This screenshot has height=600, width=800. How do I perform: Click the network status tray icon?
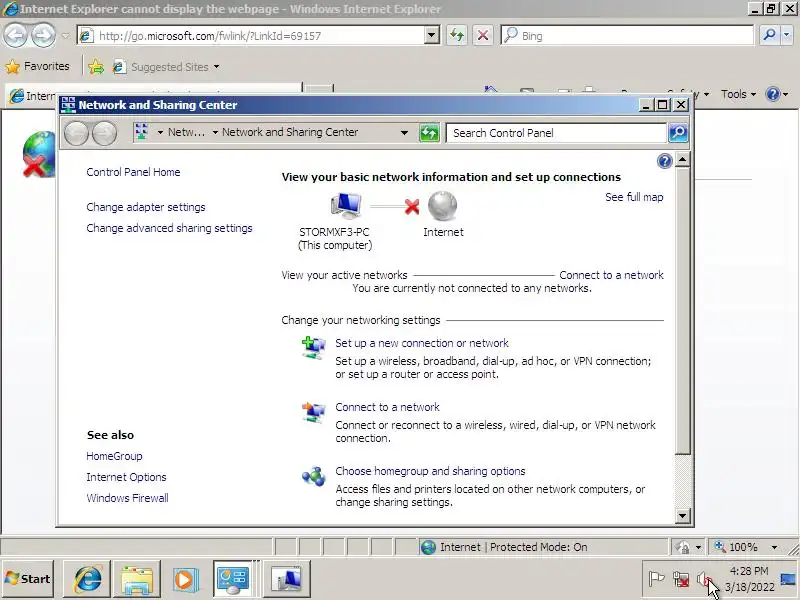pyautogui.click(x=681, y=579)
